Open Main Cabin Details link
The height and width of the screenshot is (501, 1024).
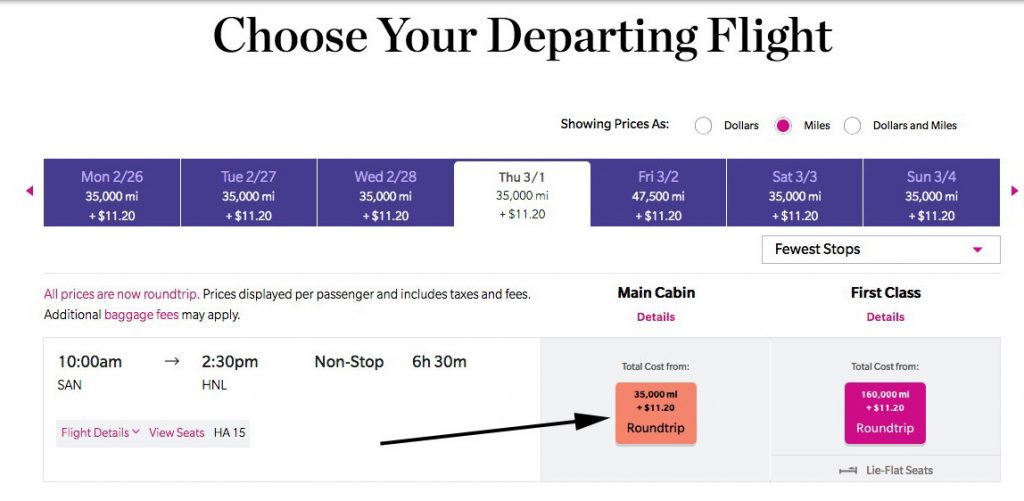coord(656,317)
